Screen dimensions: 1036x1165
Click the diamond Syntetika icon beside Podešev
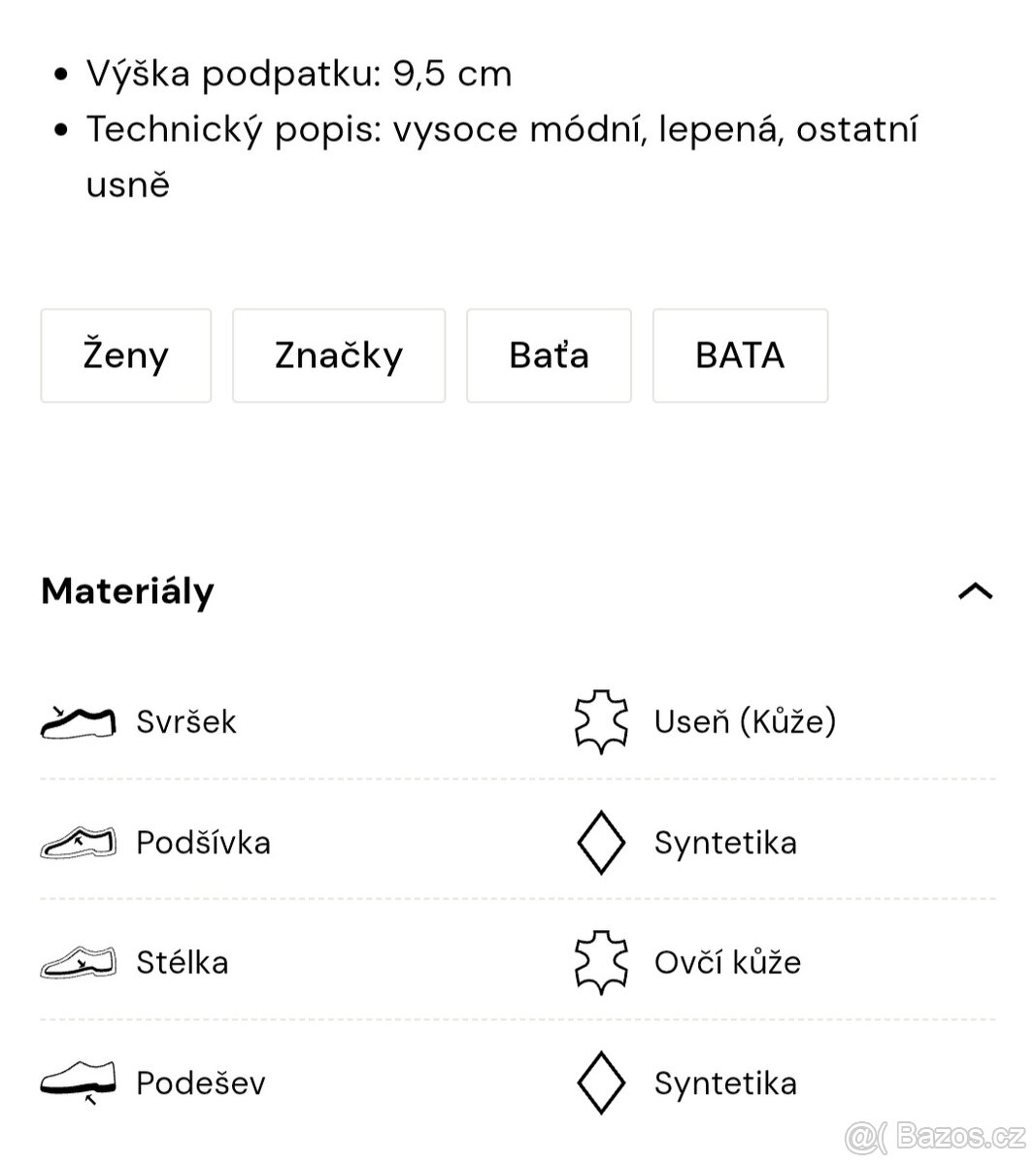click(x=600, y=1081)
